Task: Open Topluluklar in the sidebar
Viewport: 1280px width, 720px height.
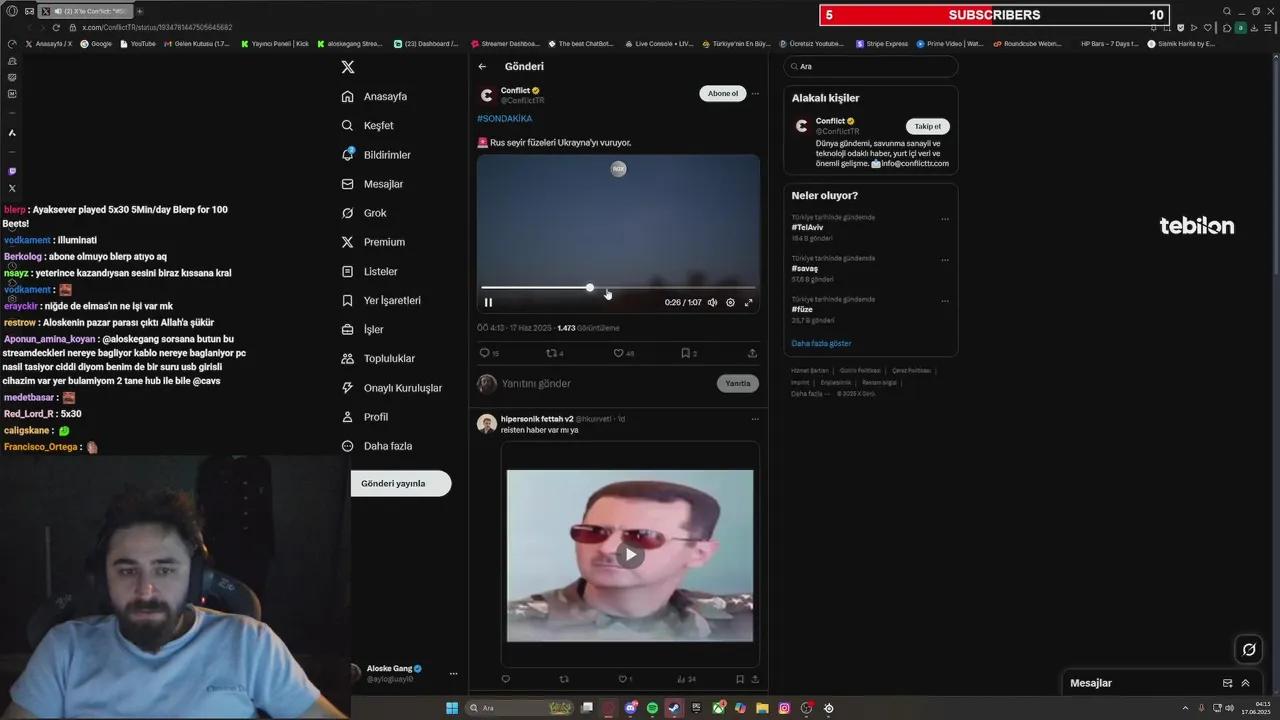Action: pyautogui.click(x=378, y=359)
